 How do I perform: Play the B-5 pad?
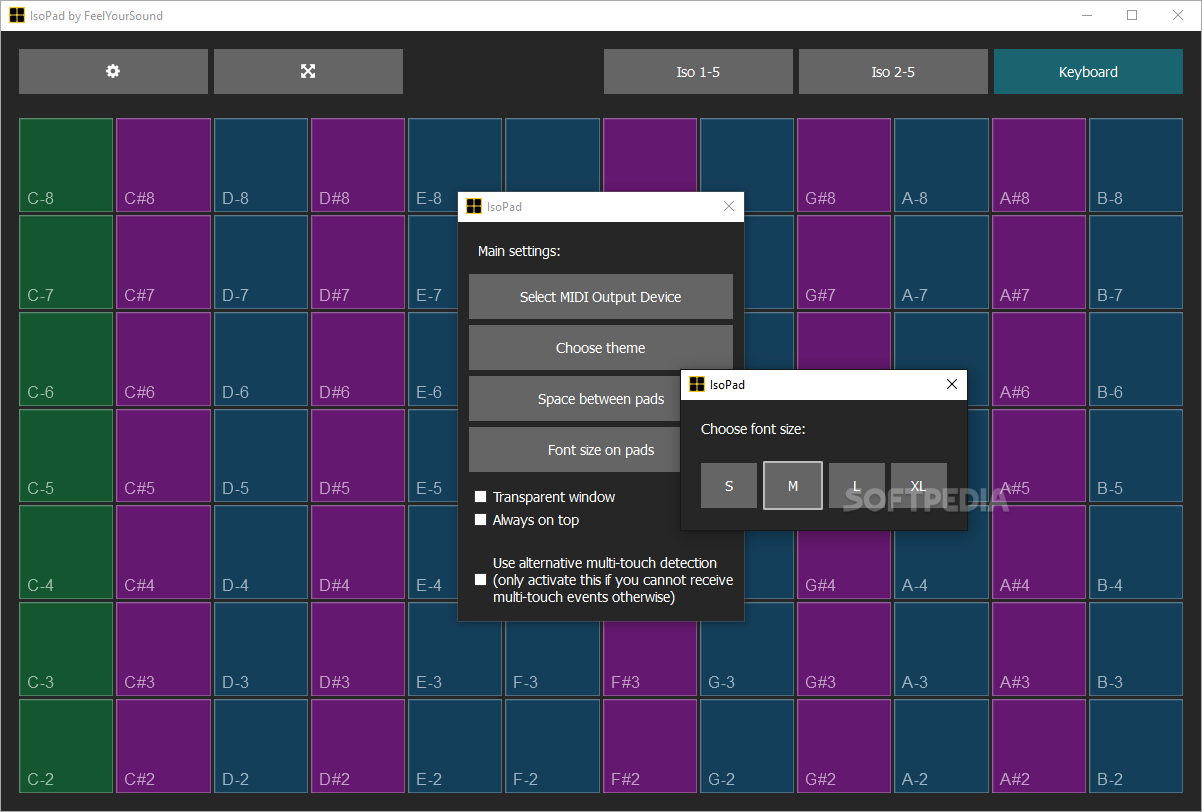tap(1136, 456)
